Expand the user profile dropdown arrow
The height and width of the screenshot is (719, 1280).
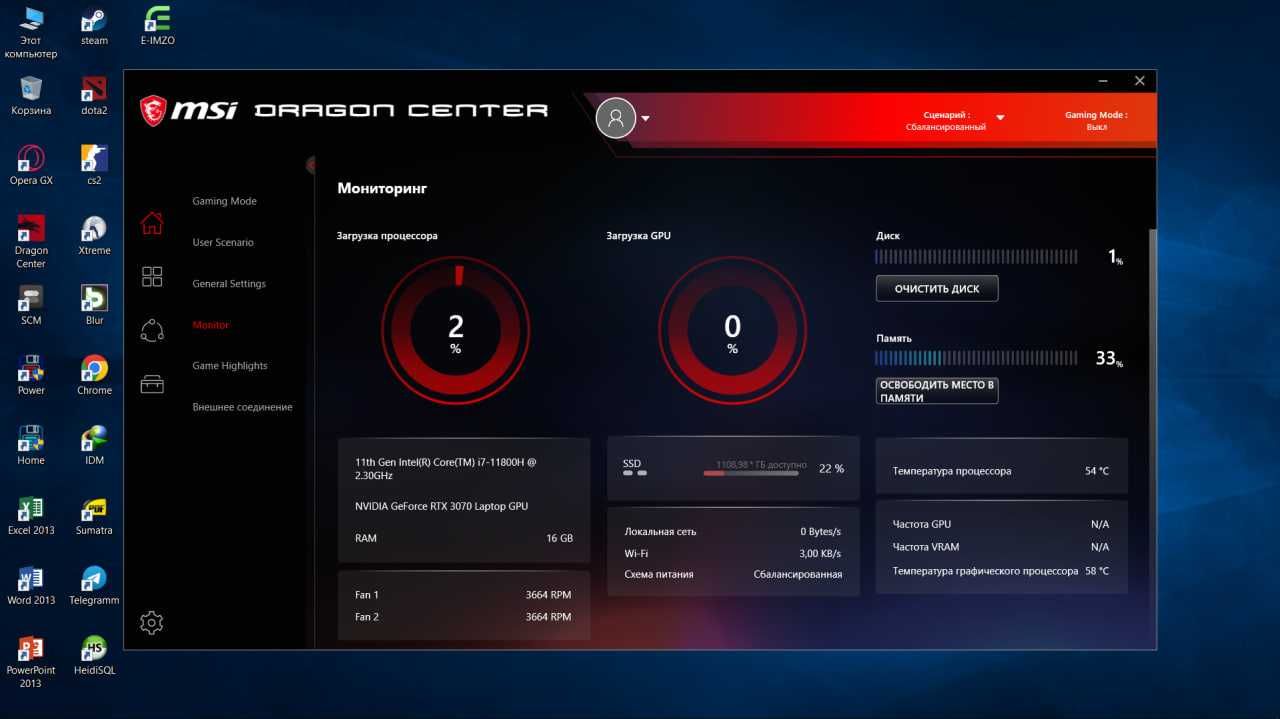click(x=645, y=118)
